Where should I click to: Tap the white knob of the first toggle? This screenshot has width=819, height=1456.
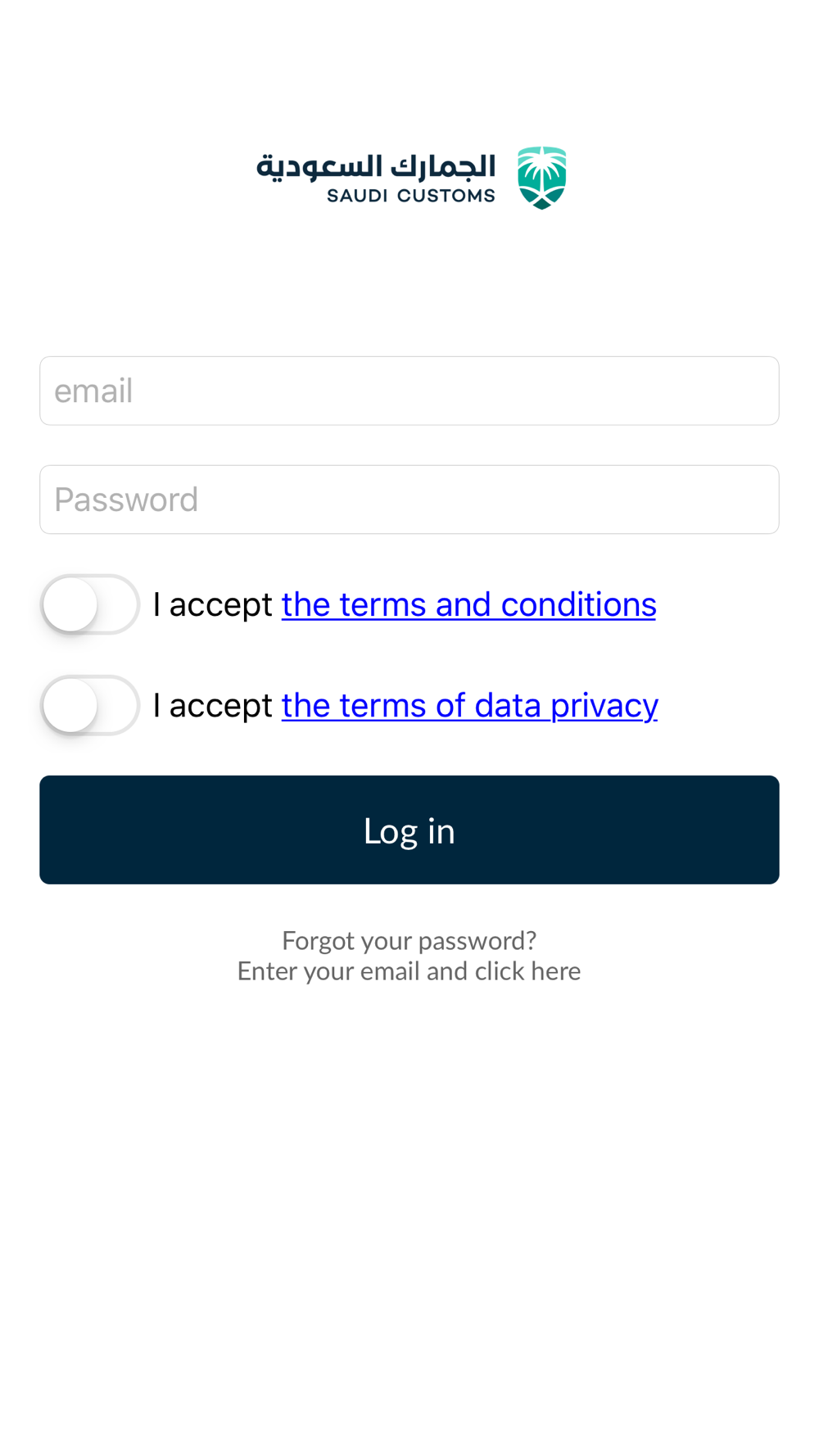(70, 604)
